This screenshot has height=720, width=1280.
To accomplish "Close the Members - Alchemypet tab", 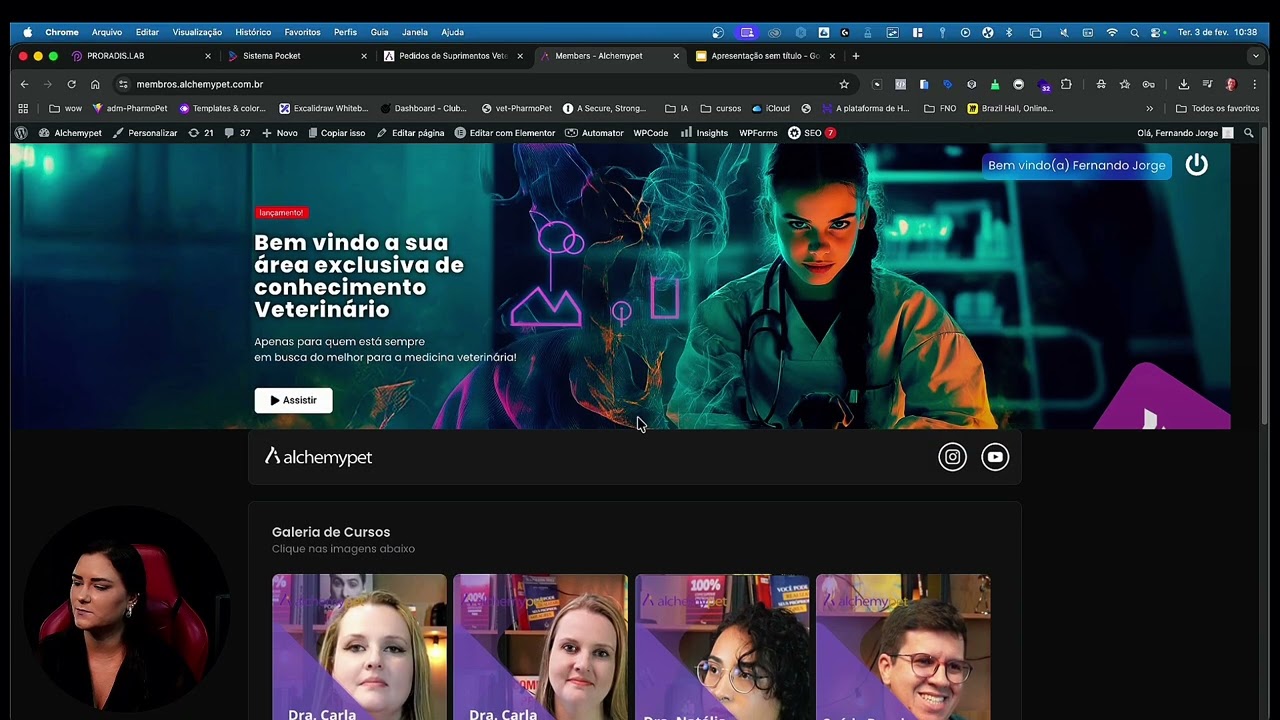I will pyautogui.click(x=676, y=56).
